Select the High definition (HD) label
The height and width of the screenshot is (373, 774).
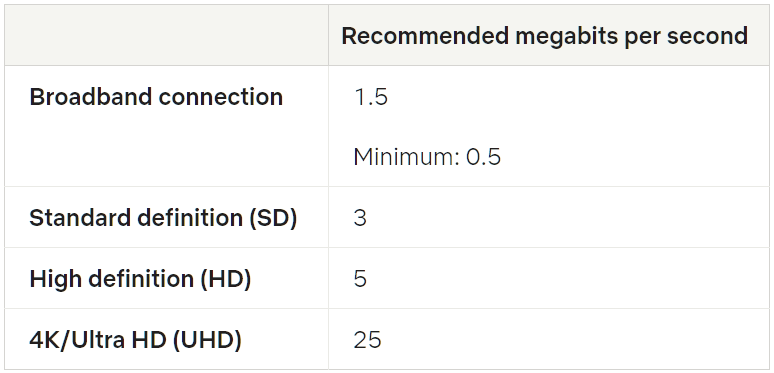coord(140,279)
